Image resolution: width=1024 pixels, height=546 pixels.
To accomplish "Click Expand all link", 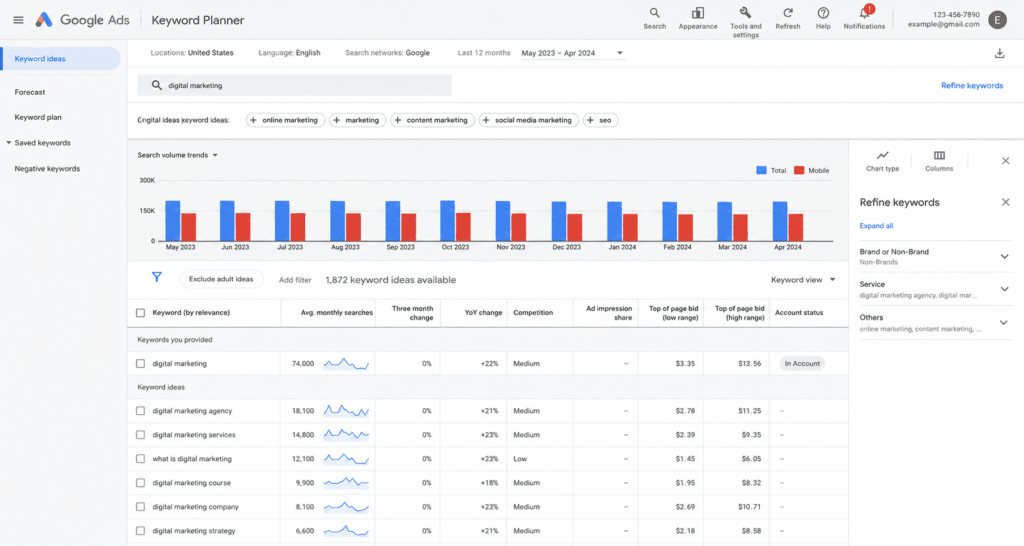I will pyautogui.click(x=876, y=226).
